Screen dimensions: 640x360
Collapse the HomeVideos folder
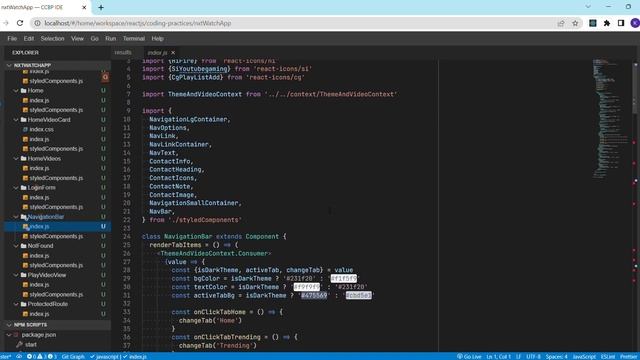point(16,159)
